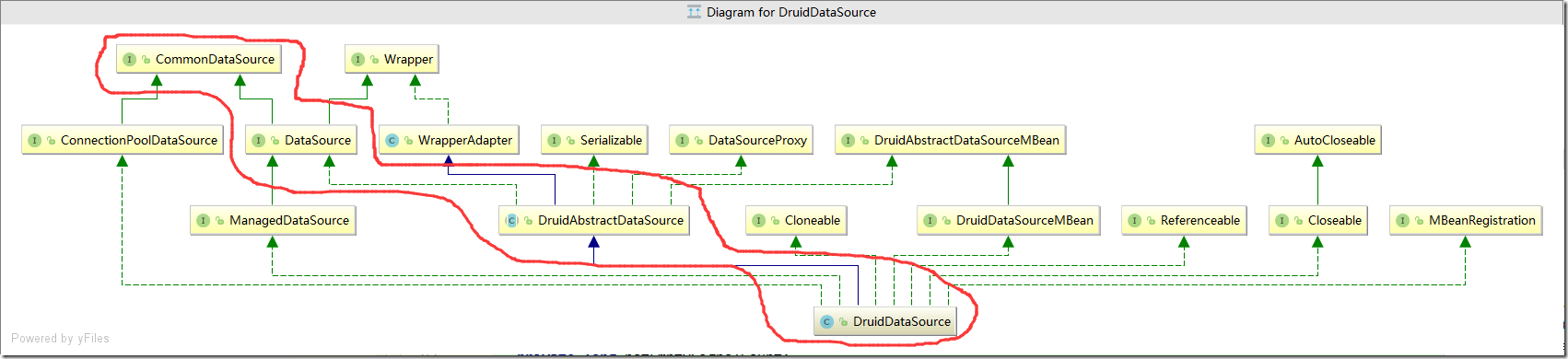Select the Closeable interface node
Viewport: 1568px width, 359px height.
(1317, 220)
